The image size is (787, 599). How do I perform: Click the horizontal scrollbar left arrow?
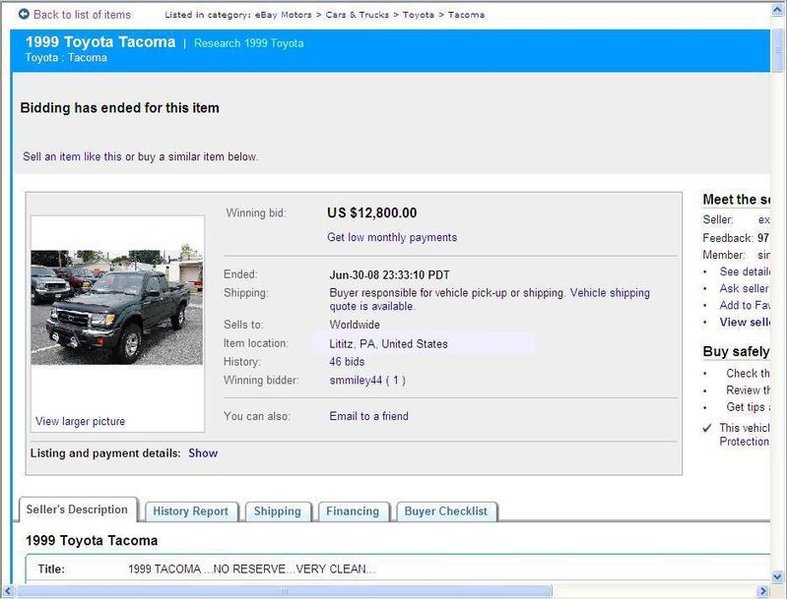pos(8,591)
